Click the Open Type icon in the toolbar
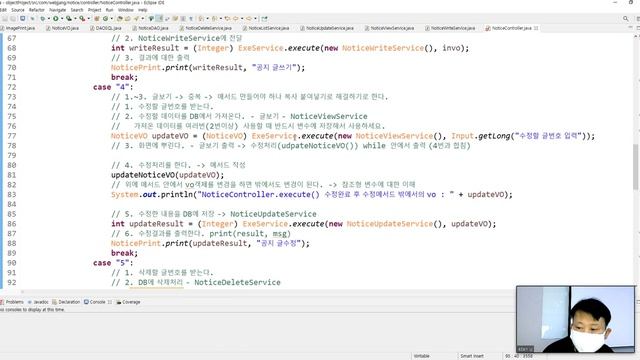 [119, 18]
